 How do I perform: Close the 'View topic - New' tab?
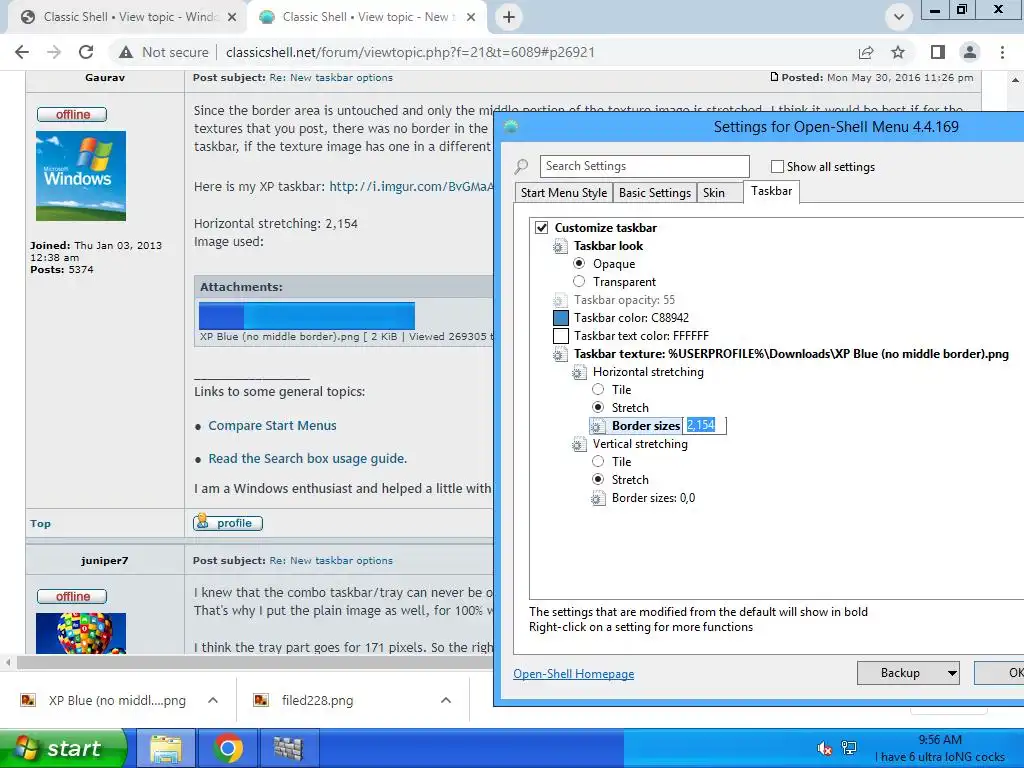(x=471, y=17)
